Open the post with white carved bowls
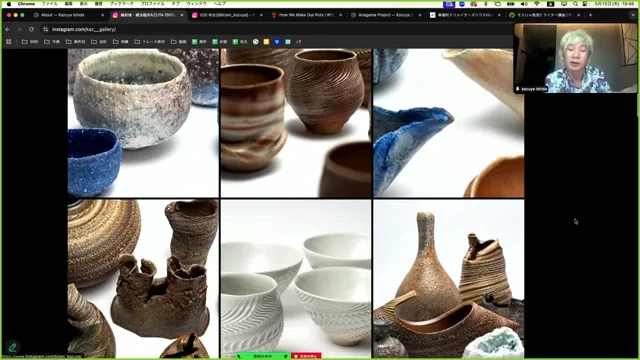This screenshot has height=360, width=640. [x=296, y=279]
